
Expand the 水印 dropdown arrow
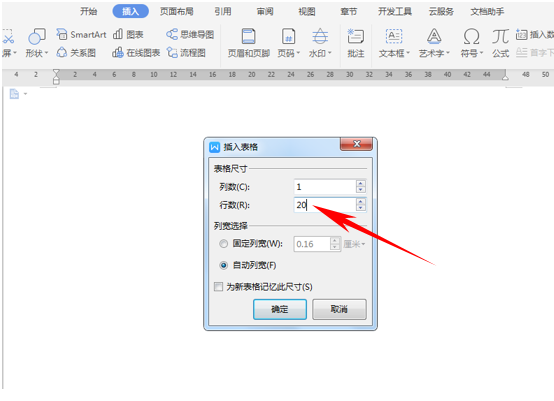pos(330,53)
